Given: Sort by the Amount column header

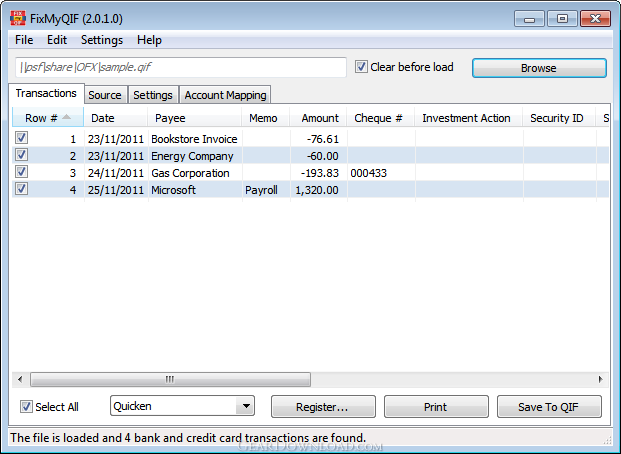Looking at the screenshot, I should (x=318, y=118).
